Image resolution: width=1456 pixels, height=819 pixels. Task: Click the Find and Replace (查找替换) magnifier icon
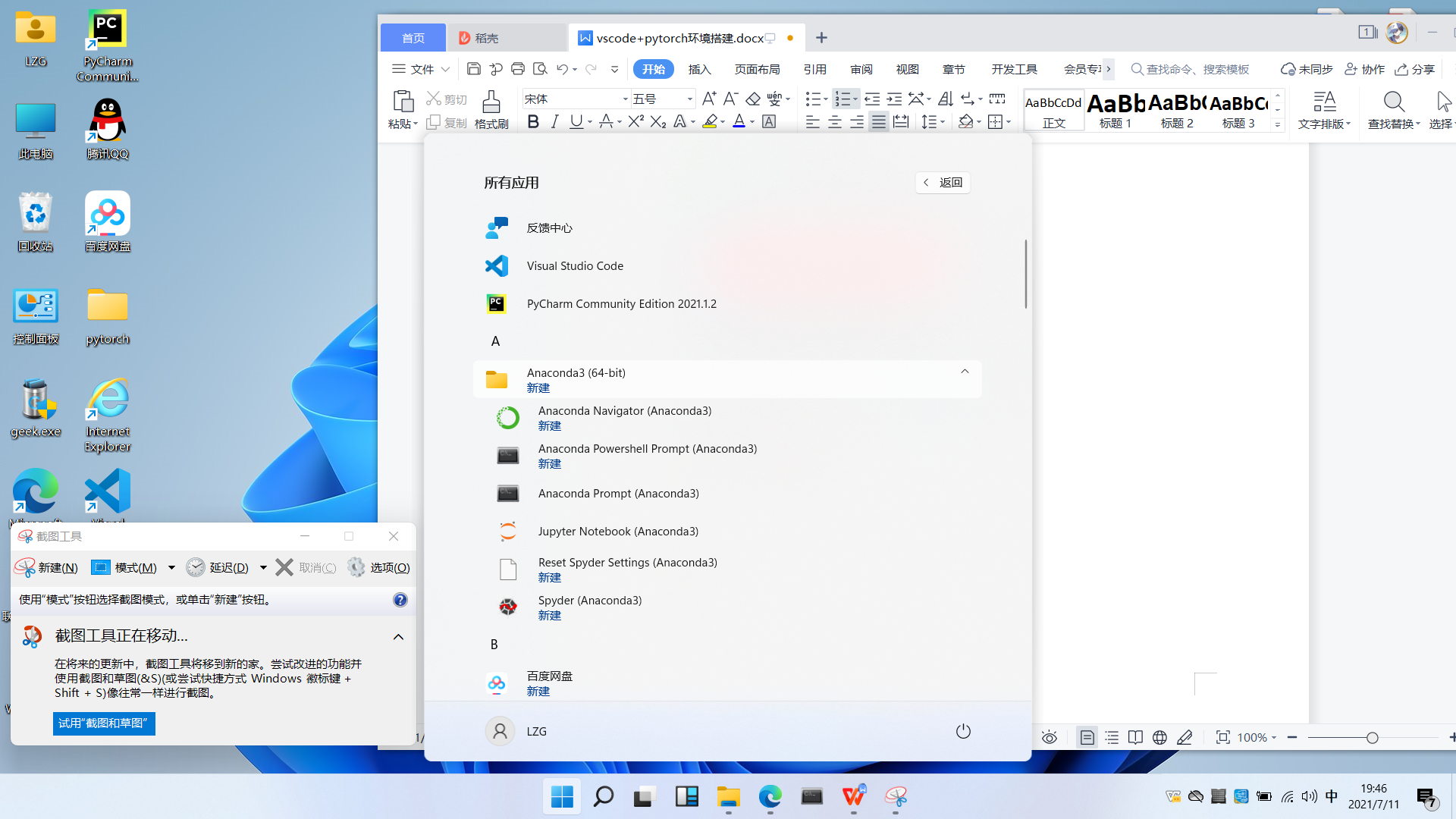click(x=1394, y=101)
